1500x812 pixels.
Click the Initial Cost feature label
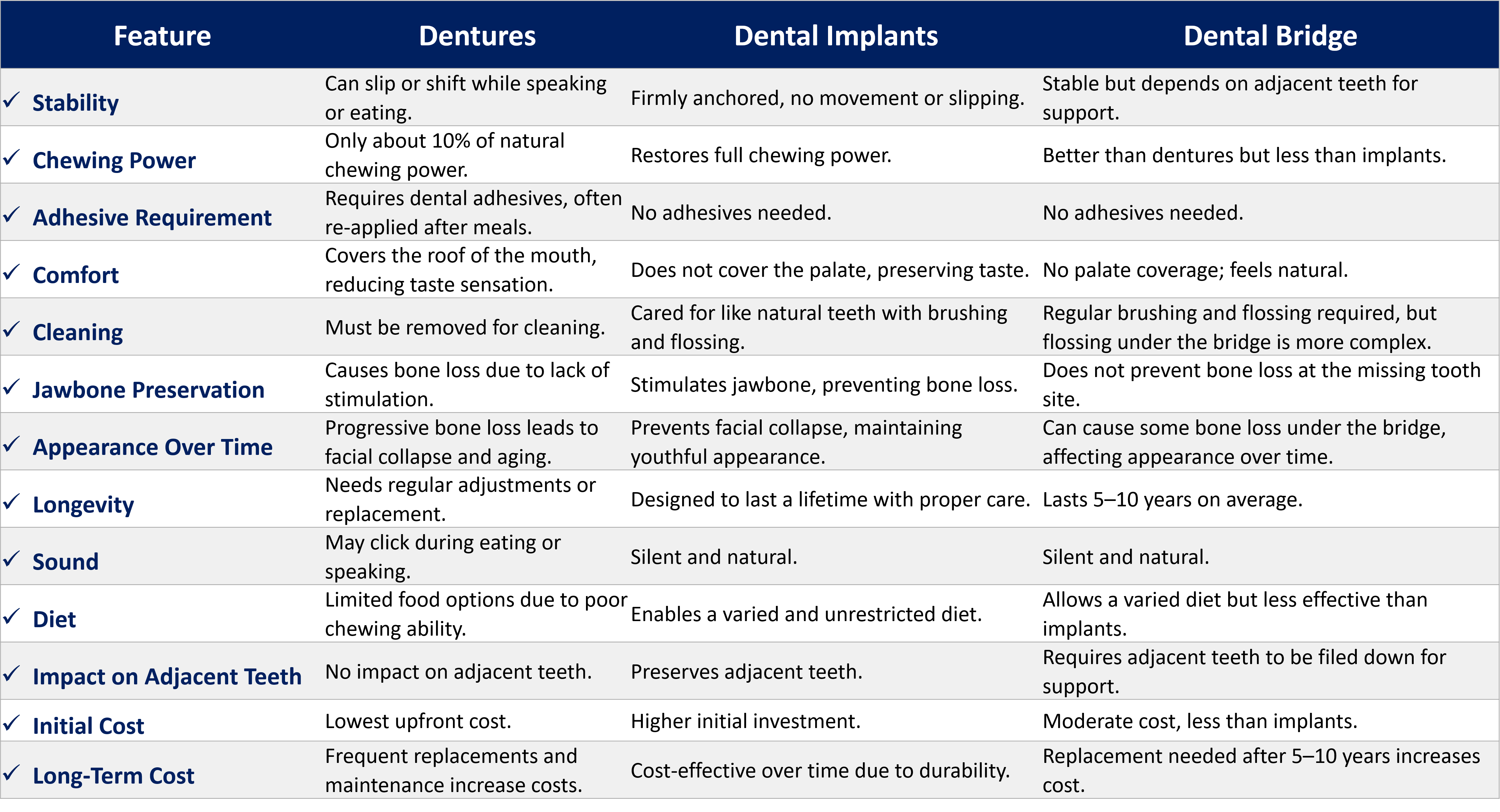pyautogui.click(x=88, y=726)
